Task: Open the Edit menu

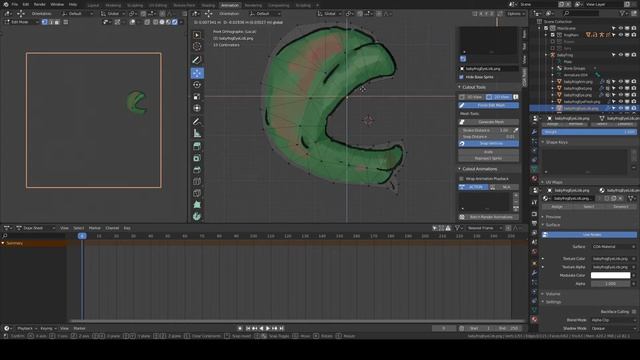Action: point(26,4)
